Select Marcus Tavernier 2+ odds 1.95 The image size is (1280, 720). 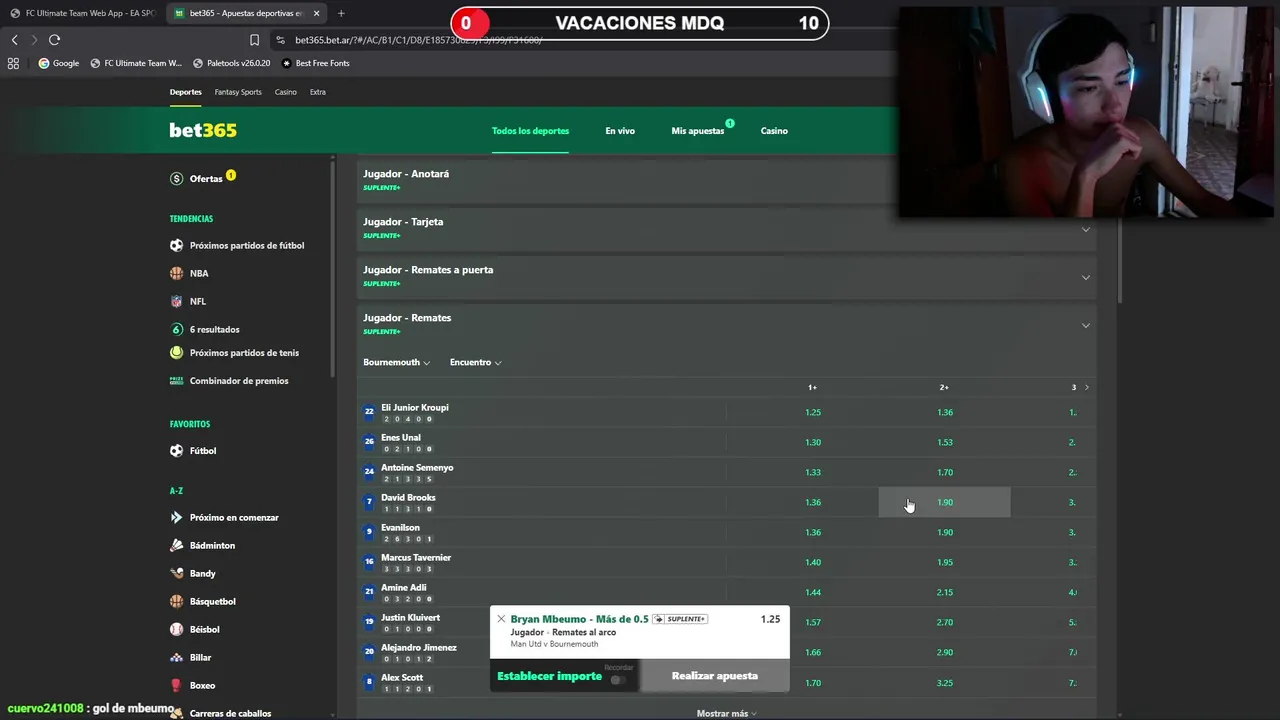pyautogui.click(x=944, y=562)
